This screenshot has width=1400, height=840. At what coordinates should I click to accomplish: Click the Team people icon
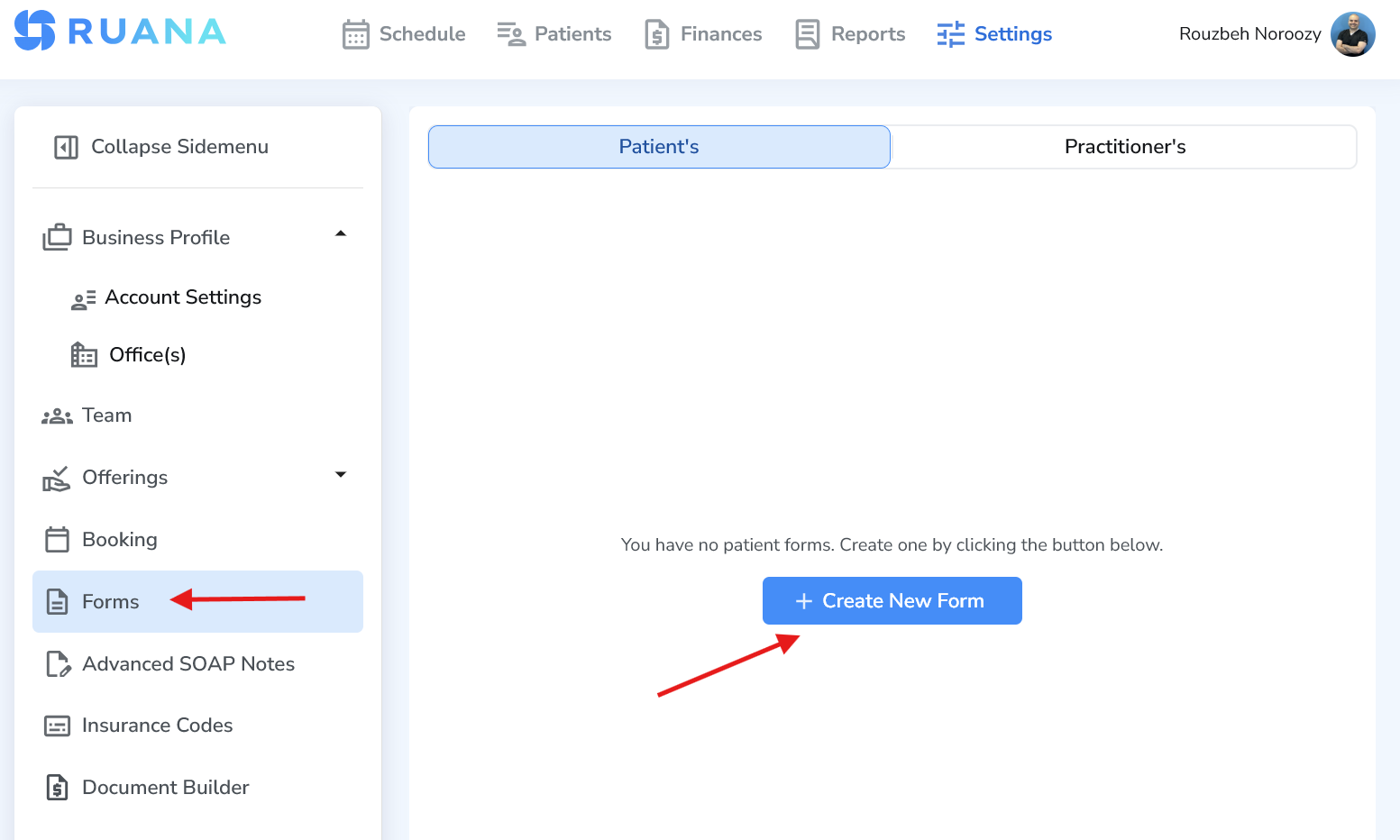pyautogui.click(x=57, y=416)
